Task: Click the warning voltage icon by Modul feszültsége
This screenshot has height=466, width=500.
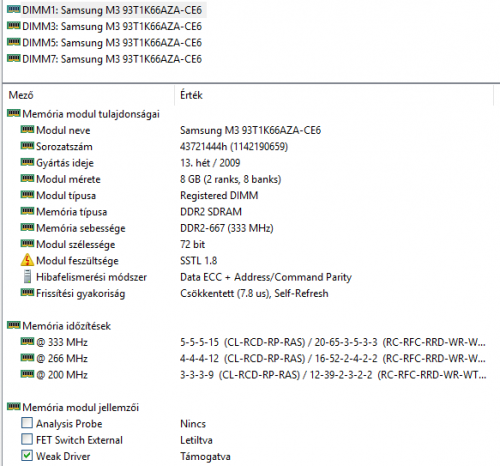Action: [x=27, y=260]
